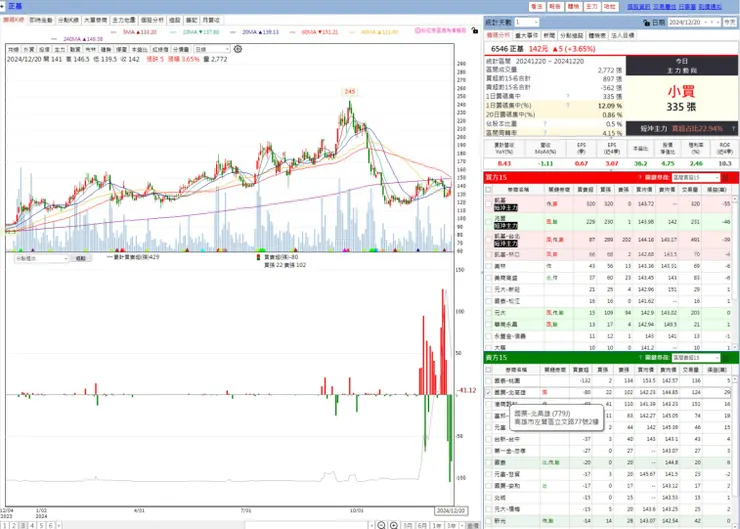Open the 關鍵券商 dropdown in the 賣方15 header
740x529 pixels.
(x=696, y=358)
